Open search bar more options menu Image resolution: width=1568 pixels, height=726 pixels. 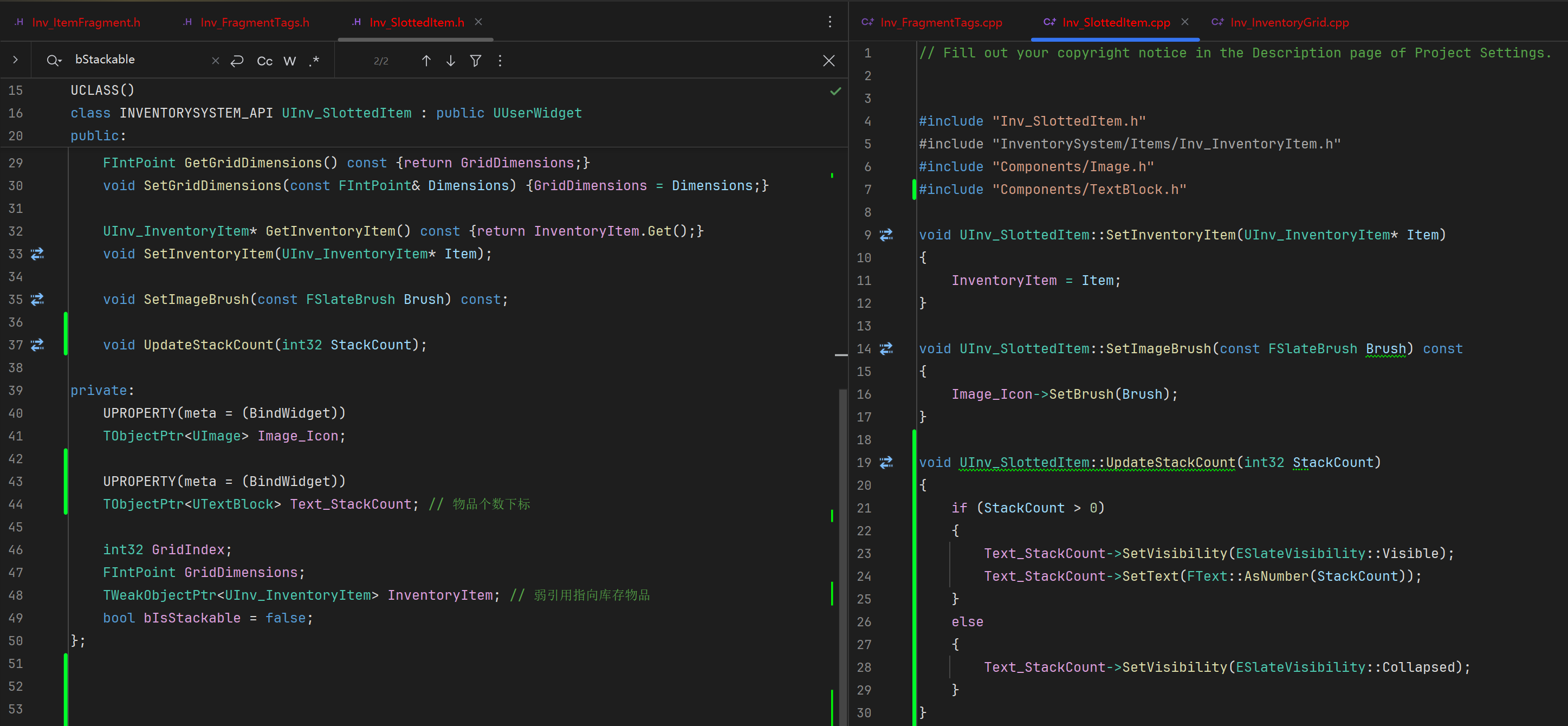coord(500,60)
